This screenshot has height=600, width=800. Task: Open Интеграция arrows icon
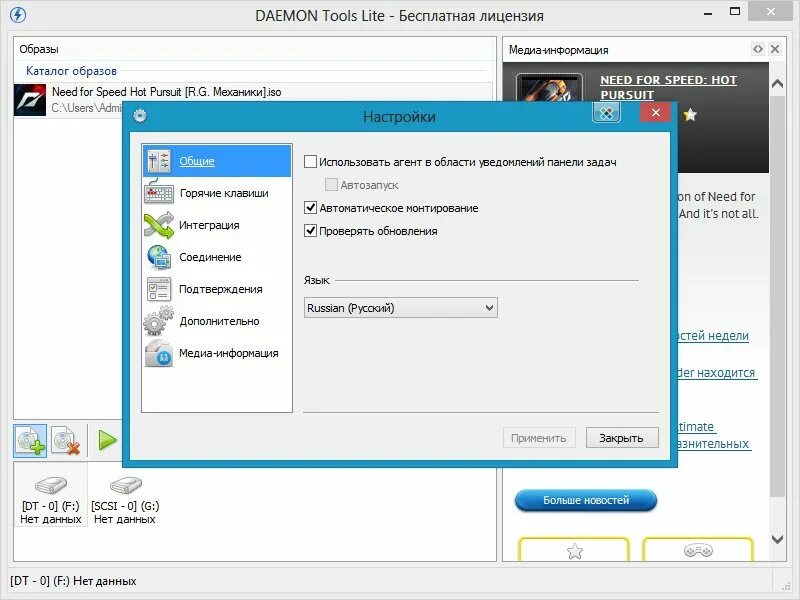[159, 225]
